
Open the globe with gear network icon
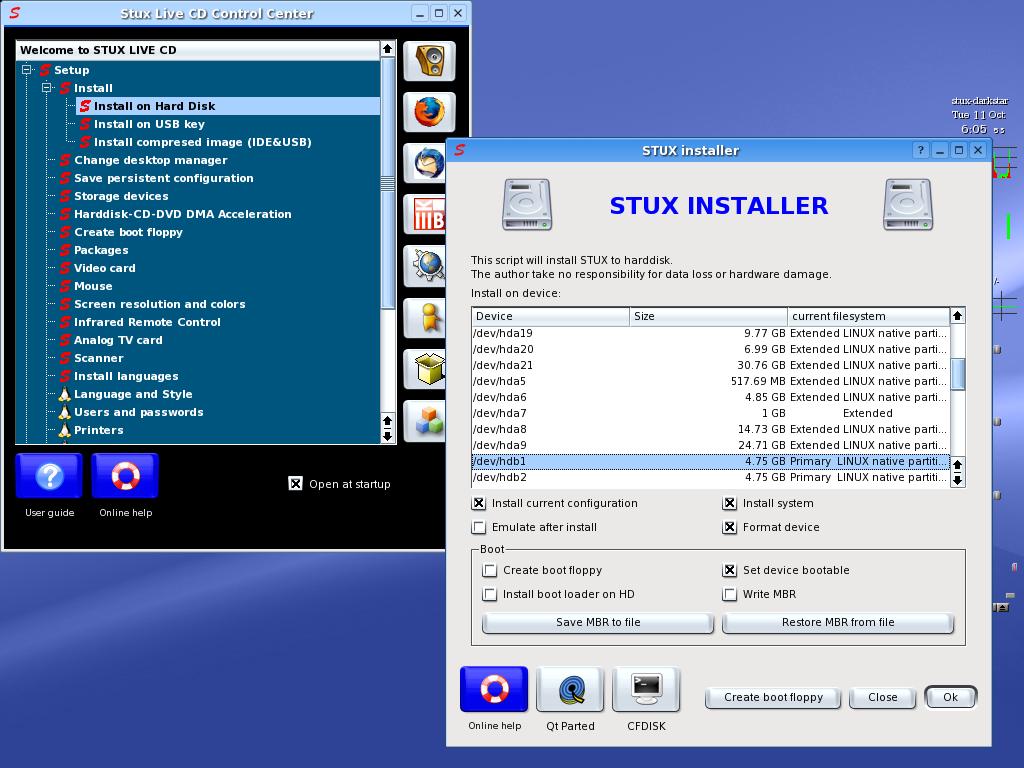pos(425,266)
